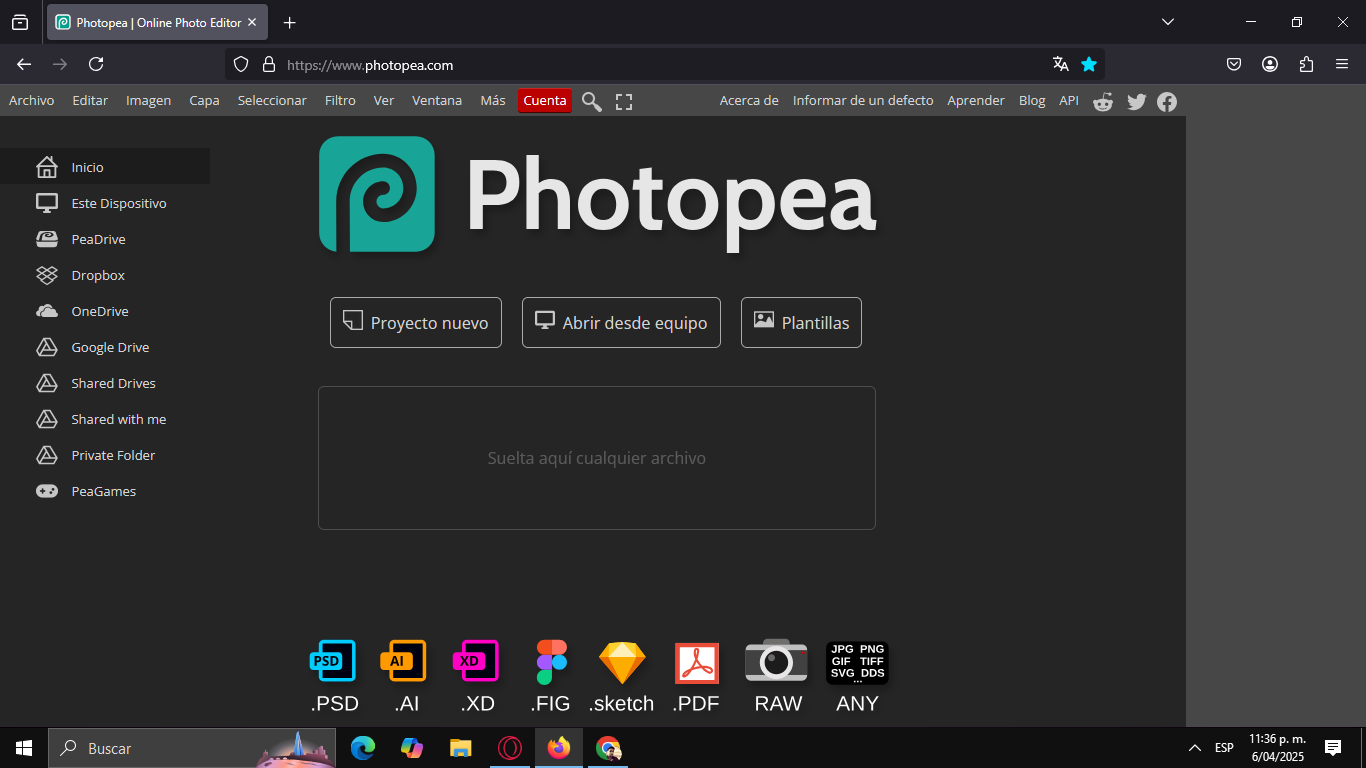Toggle fullscreen icon in Photopea menu bar

[624, 101]
